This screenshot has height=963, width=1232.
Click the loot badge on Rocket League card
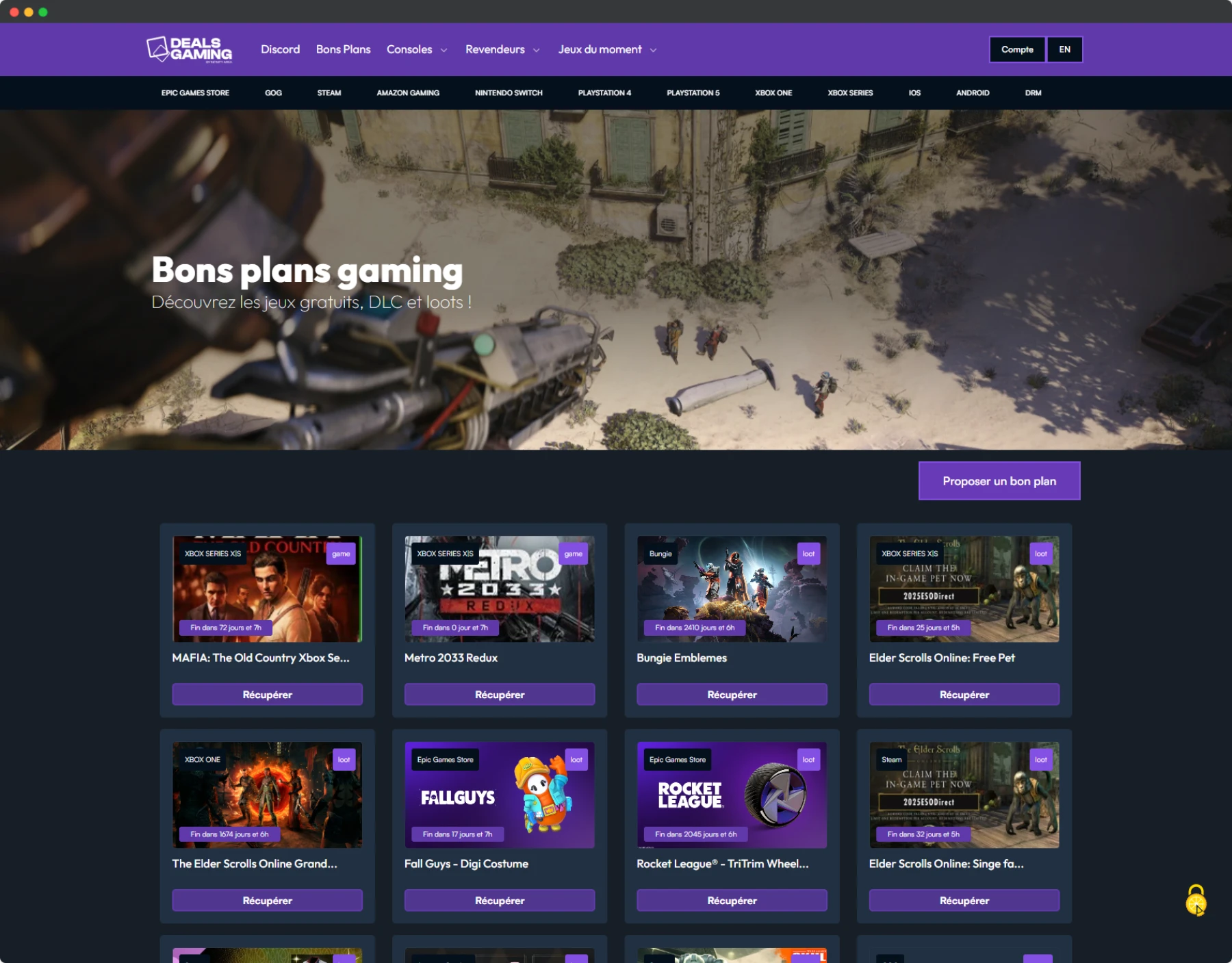point(808,760)
